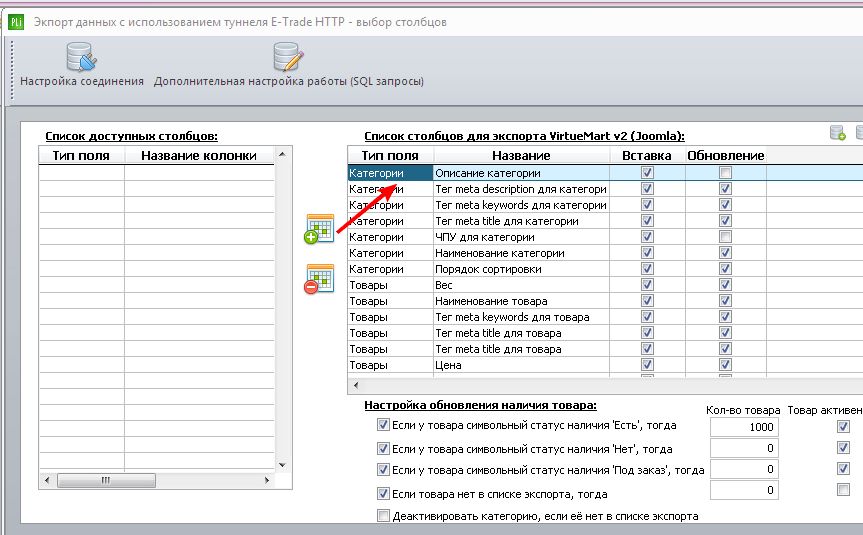
Task: Select Наименование товара cell
Action: 521,301
